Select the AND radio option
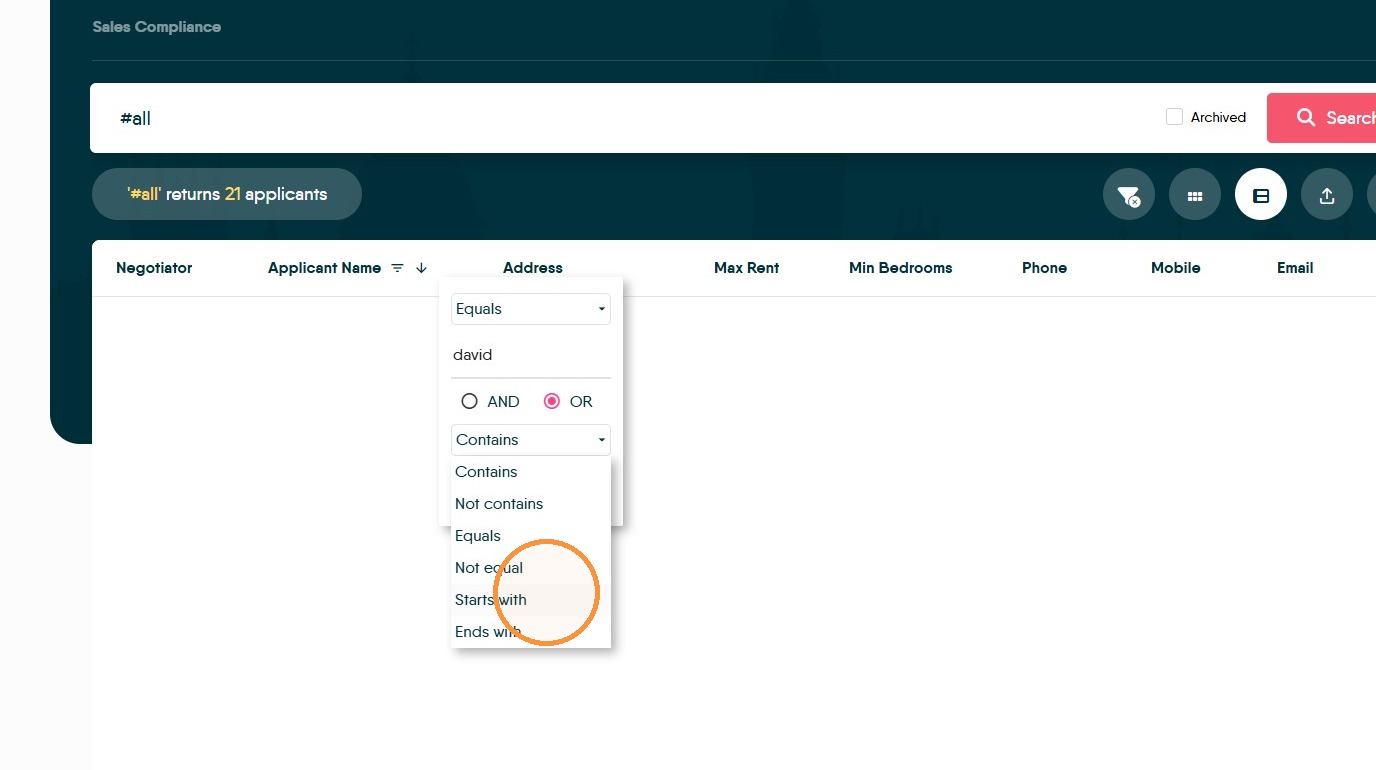Screen dimensions: 1376x770 tap(469, 401)
